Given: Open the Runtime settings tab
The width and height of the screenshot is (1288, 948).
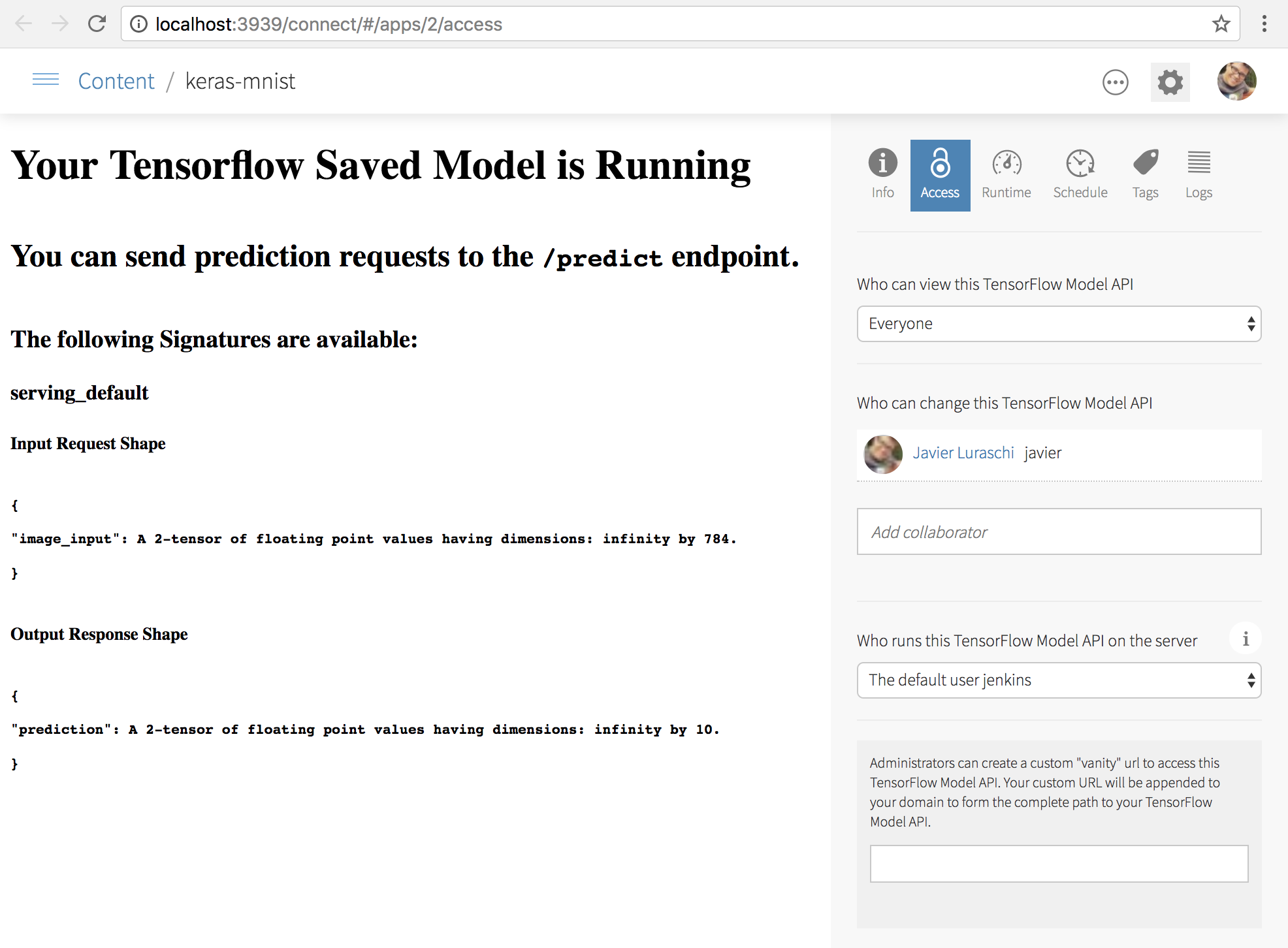Looking at the screenshot, I should tap(1006, 175).
